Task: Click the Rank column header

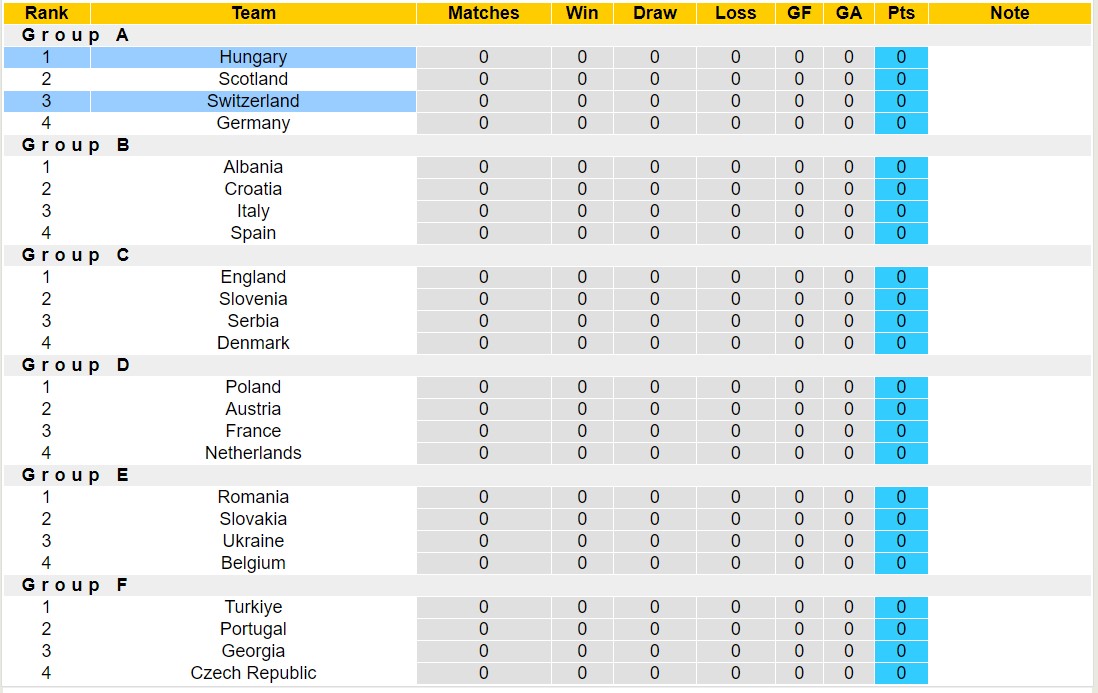Action: tap(46, 13)
